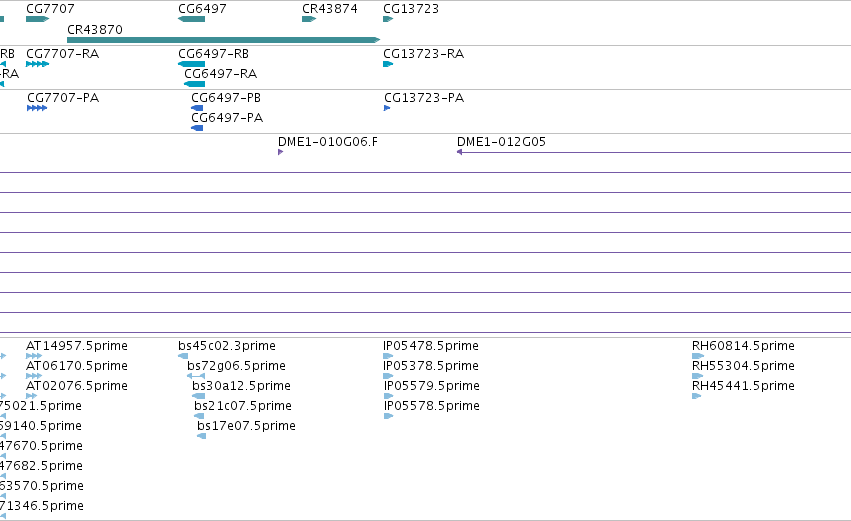Select the CG7707 gene feature label
This screenshot has width=851, height=521.
(50, 9)
